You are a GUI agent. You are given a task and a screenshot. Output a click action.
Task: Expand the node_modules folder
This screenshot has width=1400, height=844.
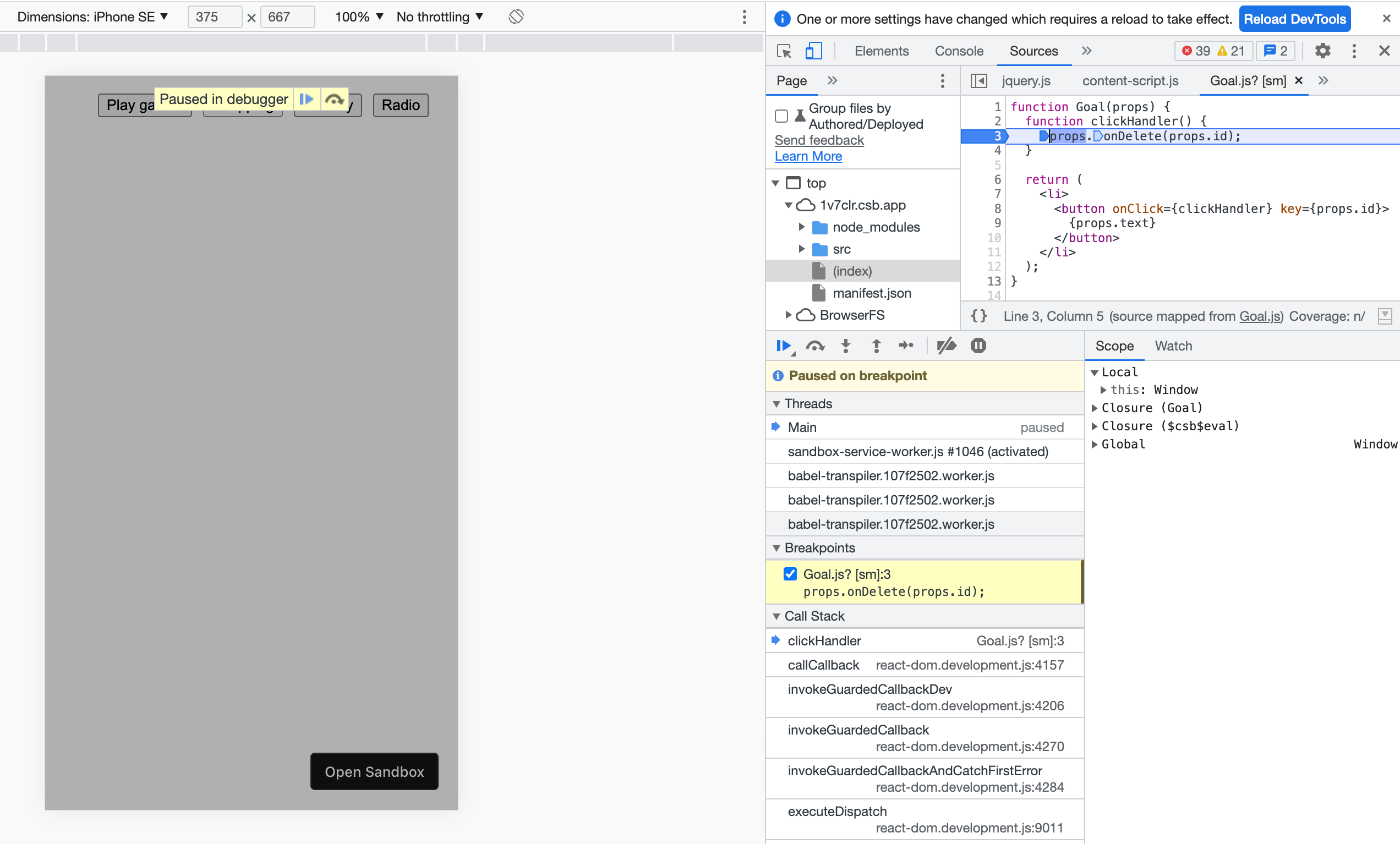pos(802,227)
